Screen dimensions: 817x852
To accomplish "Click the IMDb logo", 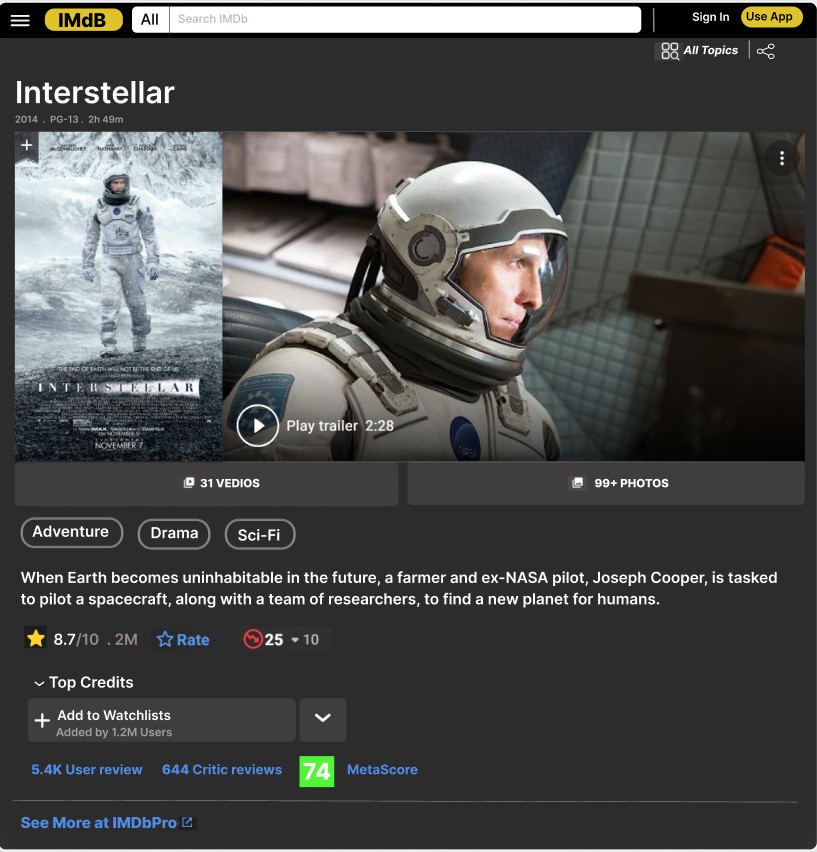I will pyautogui.click(x=84, y=20).
